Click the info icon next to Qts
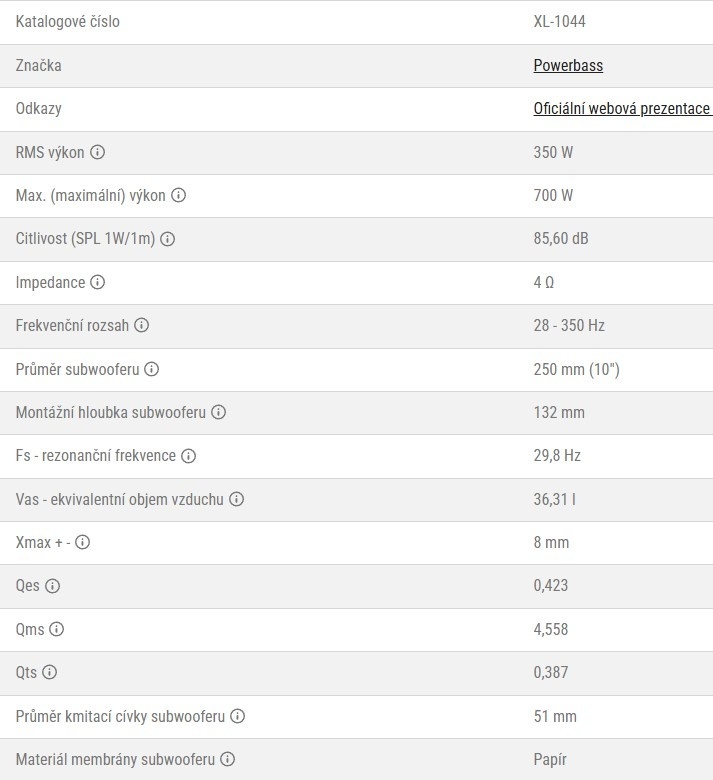The width and height of the screenshot is (713, 780). (50, 673)
